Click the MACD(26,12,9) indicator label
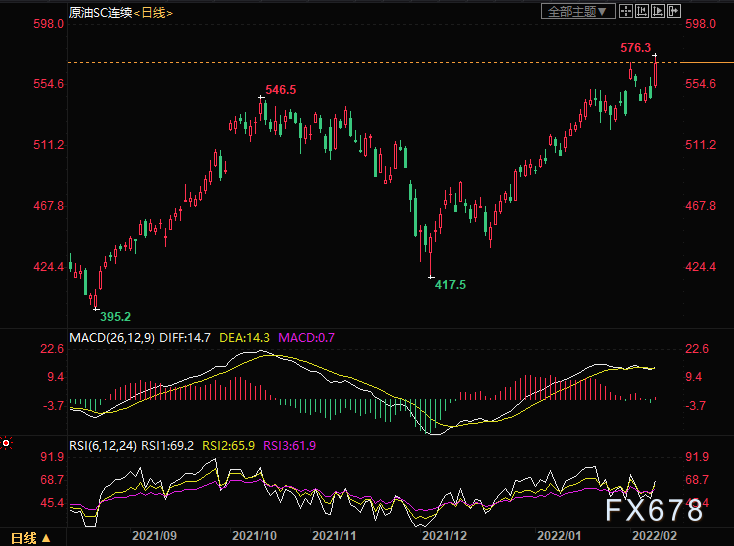Image resolution: width=734 pixels, height=546 pixels. [x=112, y=338]
